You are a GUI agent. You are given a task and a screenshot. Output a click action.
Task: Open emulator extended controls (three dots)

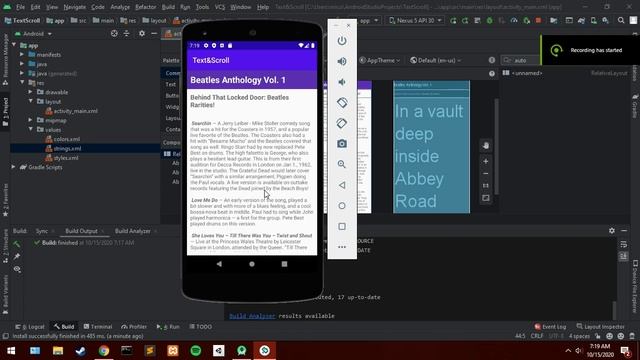click(342, 247)
